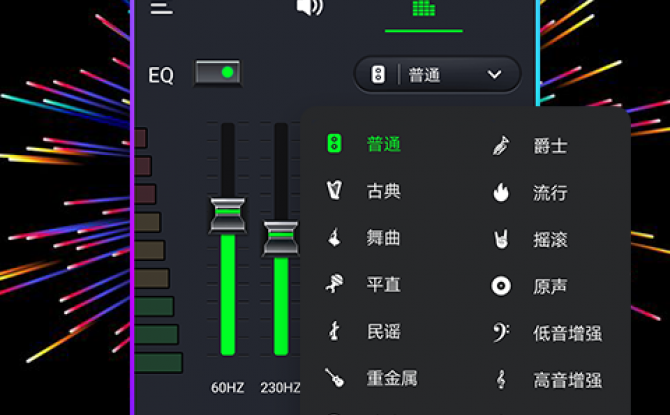The image size is (670, 415).
Task: Click the bass clef icon for 低音增强
Action: [501, 333]
